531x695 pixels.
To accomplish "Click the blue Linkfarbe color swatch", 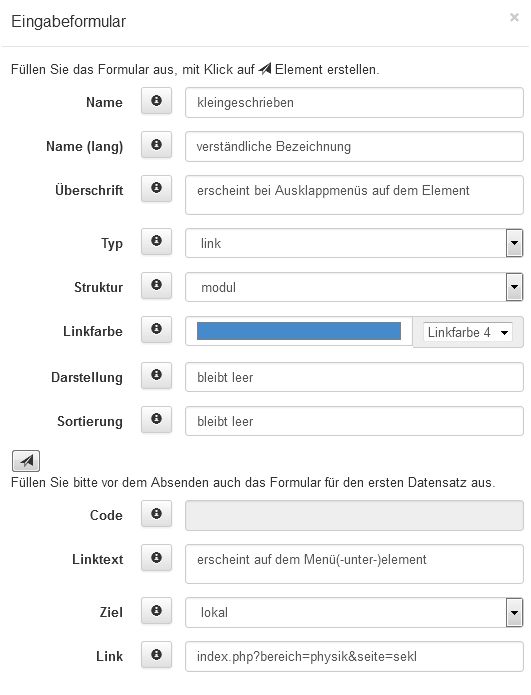I will tap(299, 331).
